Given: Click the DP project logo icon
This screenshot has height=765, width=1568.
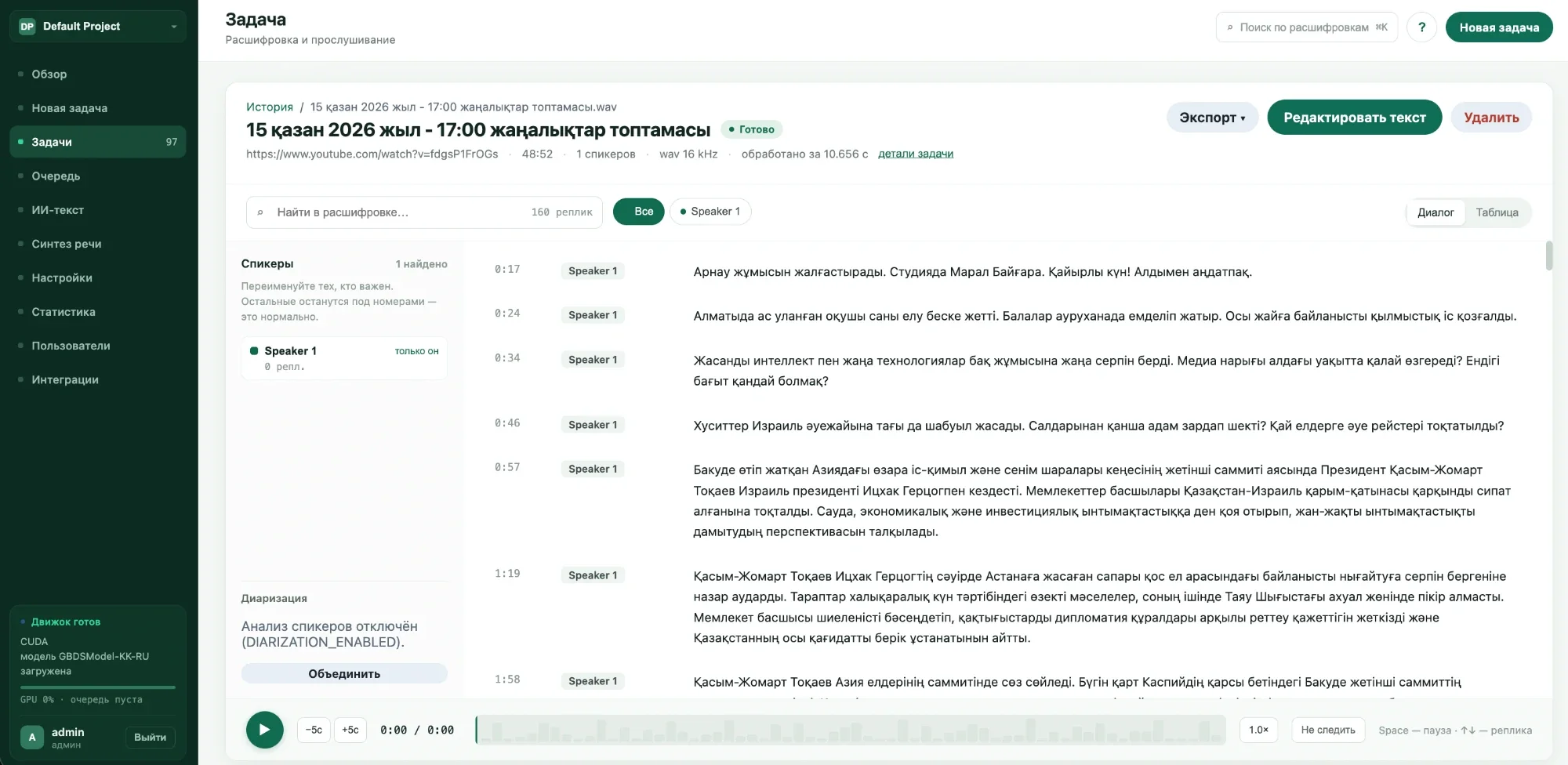Looking at the screenshot, I should [27, 26].
